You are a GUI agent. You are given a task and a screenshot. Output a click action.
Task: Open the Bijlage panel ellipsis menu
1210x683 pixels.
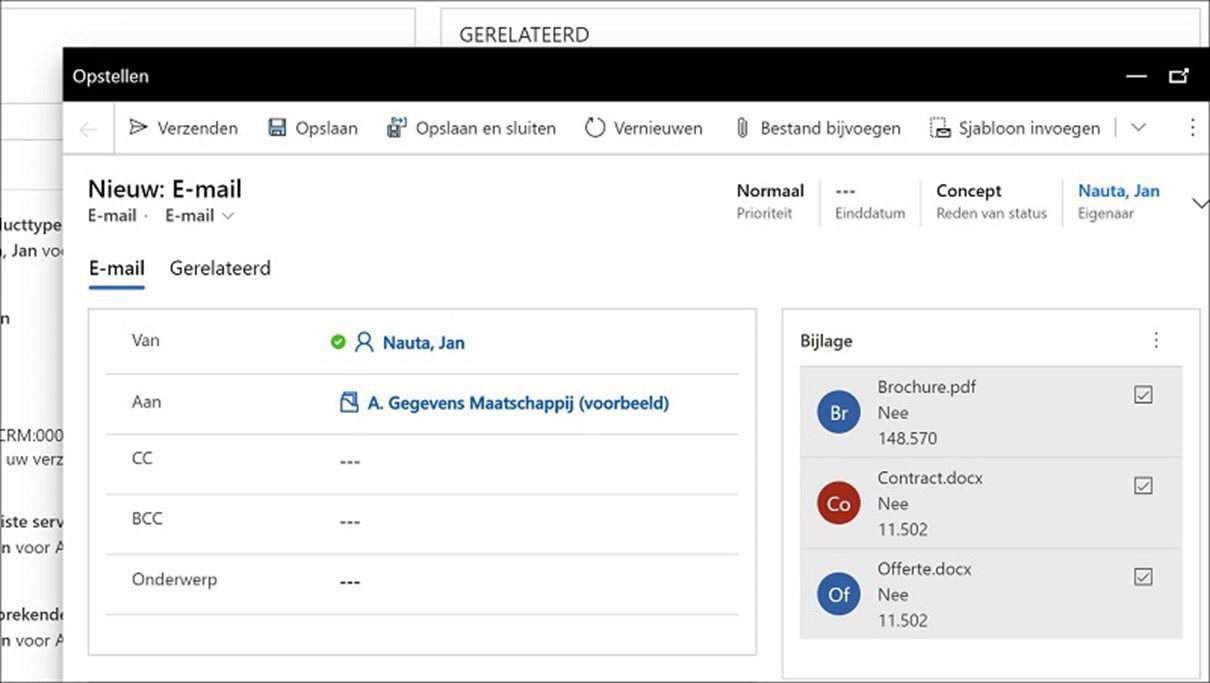click(1156, 340)
